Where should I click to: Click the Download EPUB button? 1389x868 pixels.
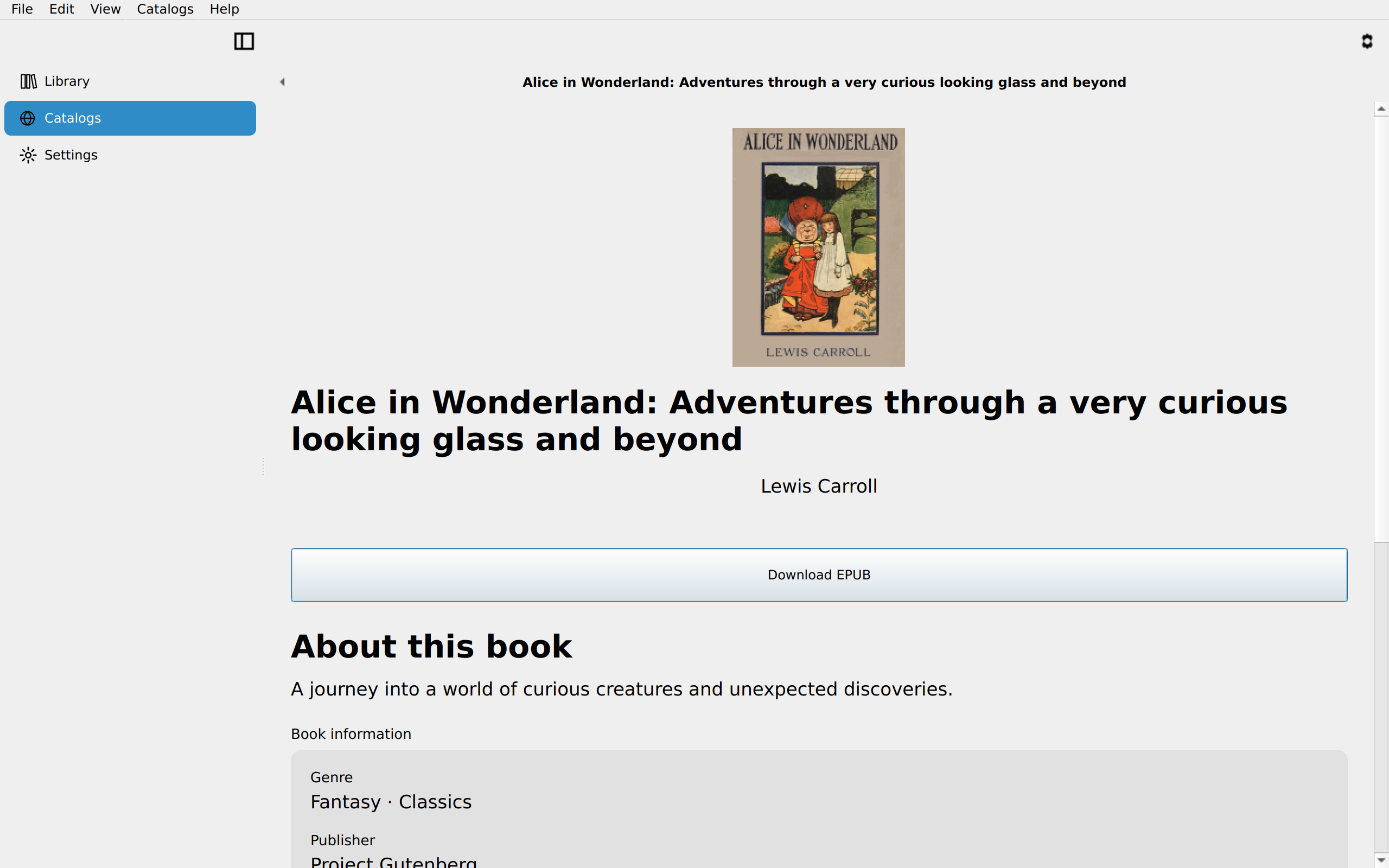(819, 575)
